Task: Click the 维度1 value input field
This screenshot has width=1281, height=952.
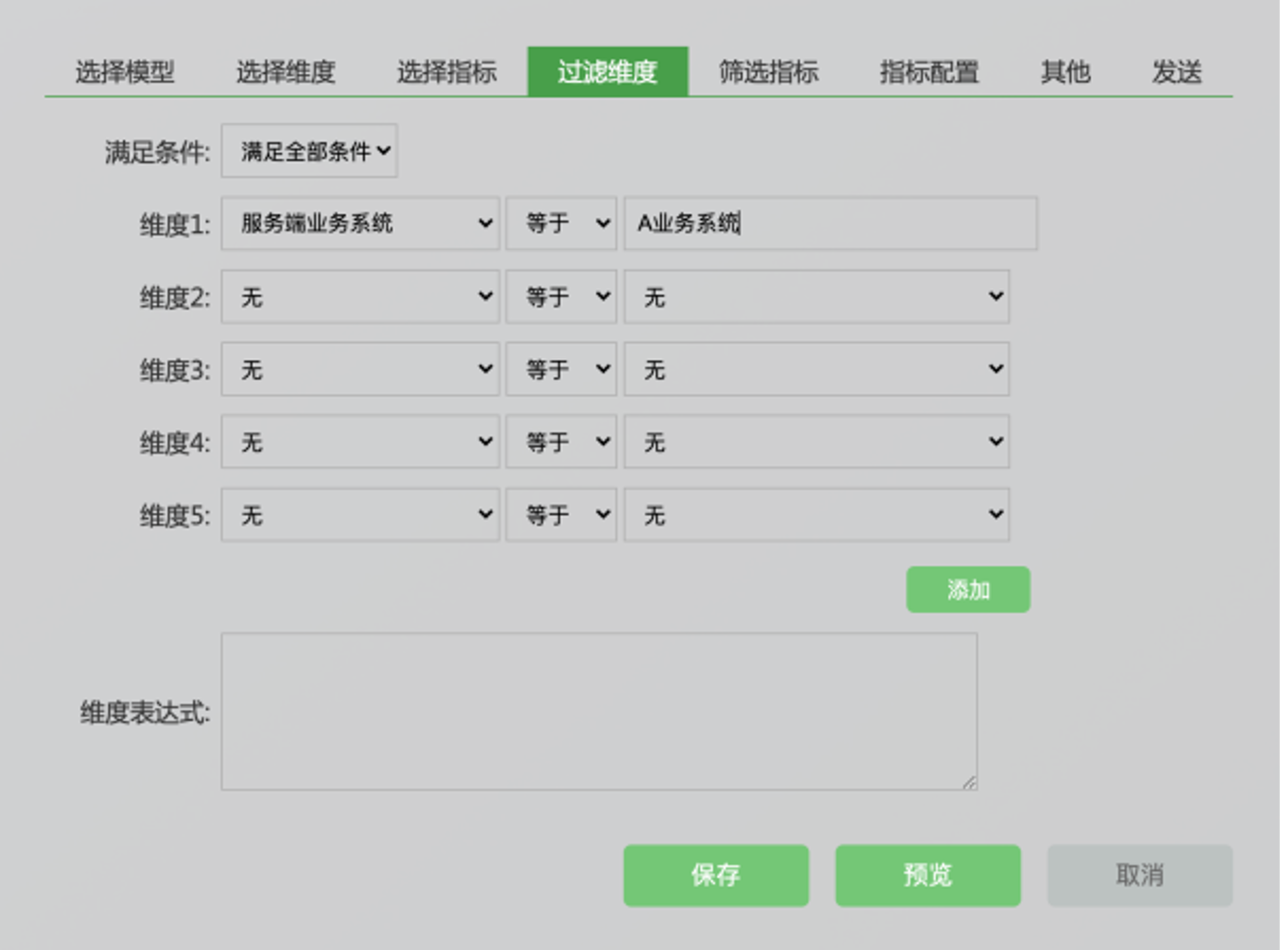Action: coord(830,224)
